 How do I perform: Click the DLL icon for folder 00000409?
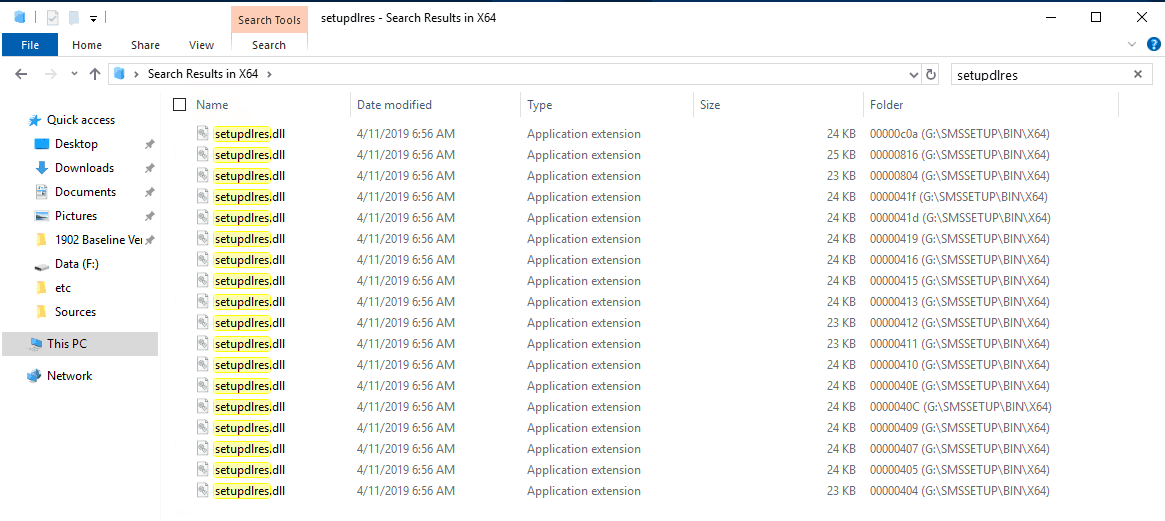204,427
